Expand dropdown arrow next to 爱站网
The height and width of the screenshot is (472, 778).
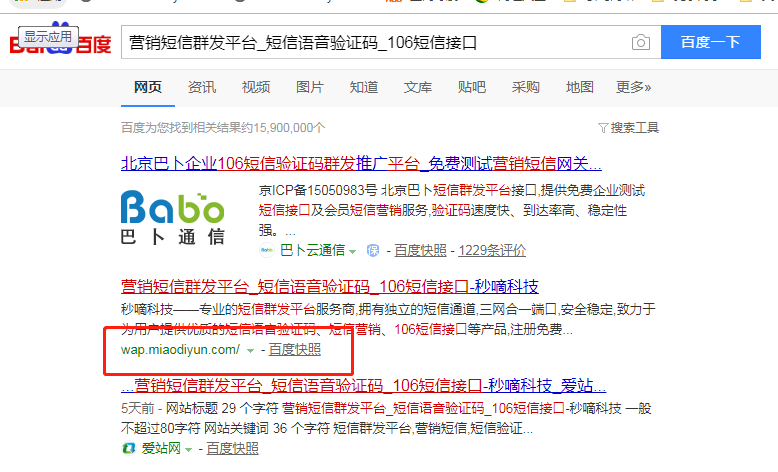click(188, 450)
